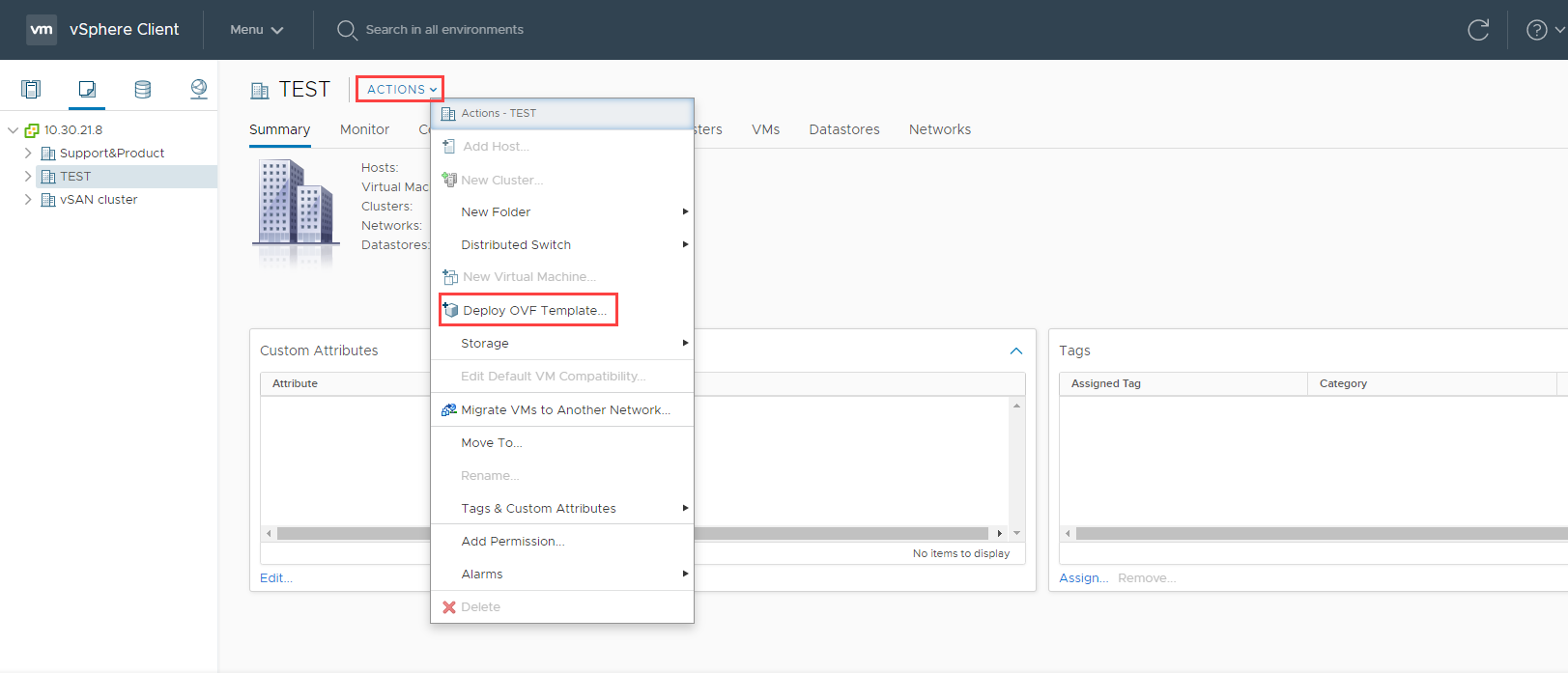
Task: Click the Edit link under Custom Attributes
Action: tap(275, 577)
